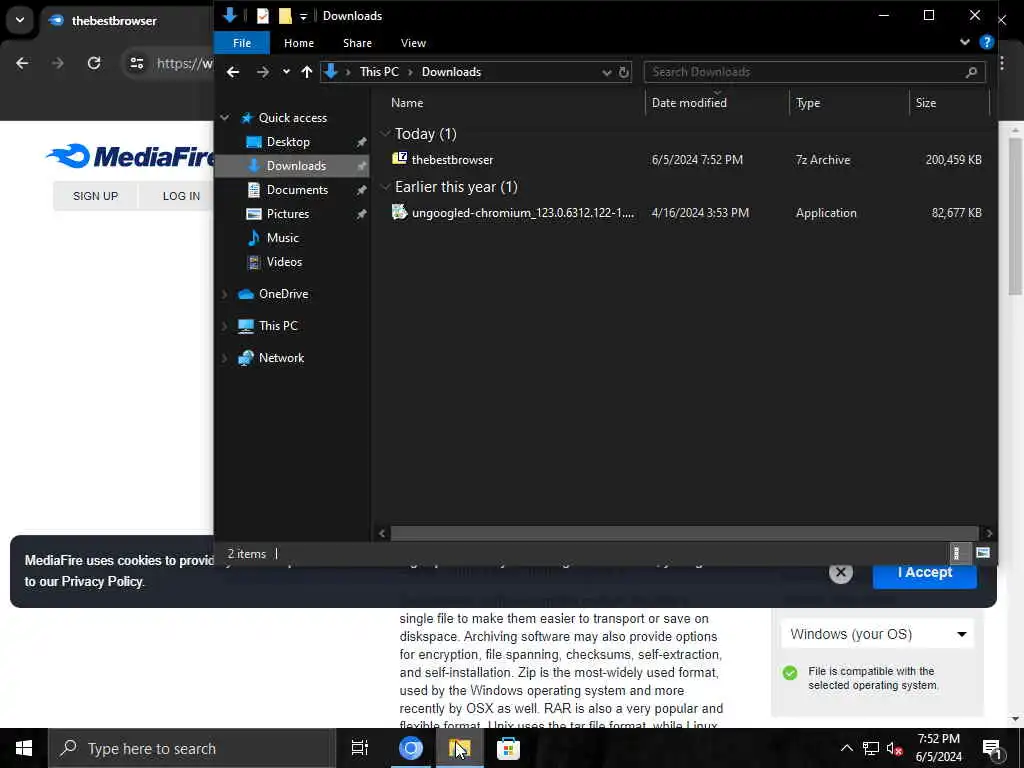Viewport: 1024px width, 768px height.
Task: Dismiss cookie banner with X button
Action: pyautogui.click(x=840, y=573)
